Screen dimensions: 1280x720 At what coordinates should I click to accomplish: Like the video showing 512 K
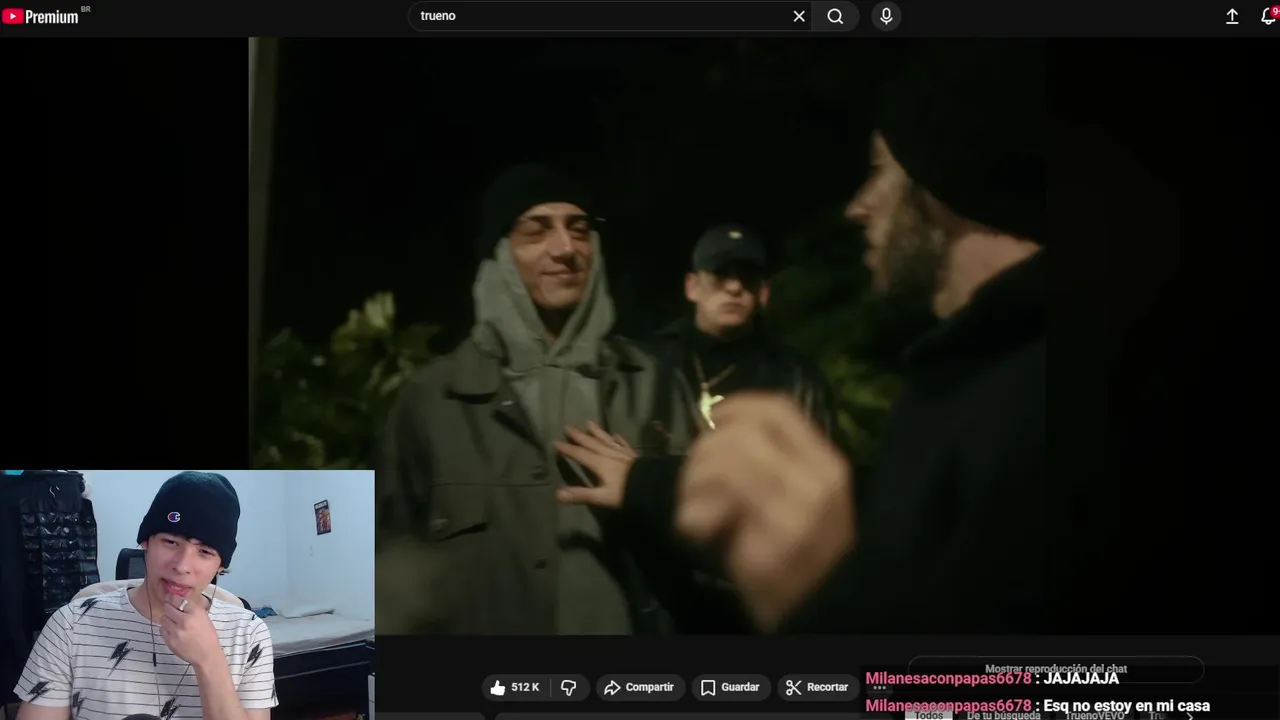[514, 687]
